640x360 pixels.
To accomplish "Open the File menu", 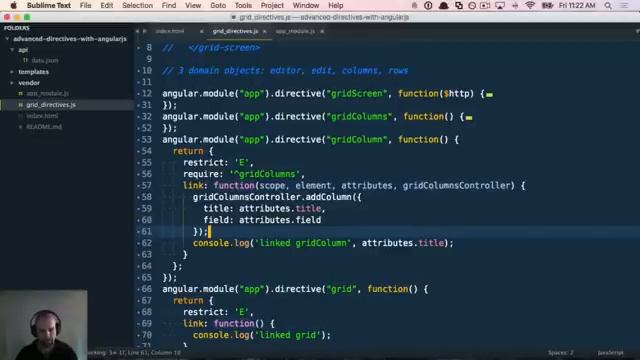I will pyautogui.click(x=85, y=5).
